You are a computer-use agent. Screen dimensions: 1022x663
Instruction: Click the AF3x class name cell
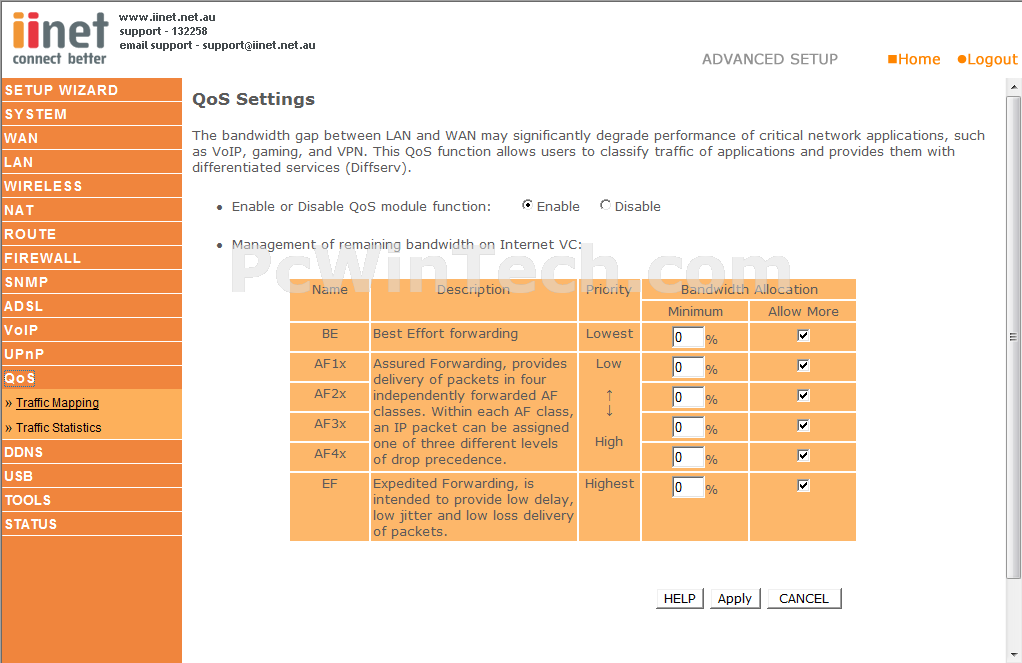coord(330,427)
